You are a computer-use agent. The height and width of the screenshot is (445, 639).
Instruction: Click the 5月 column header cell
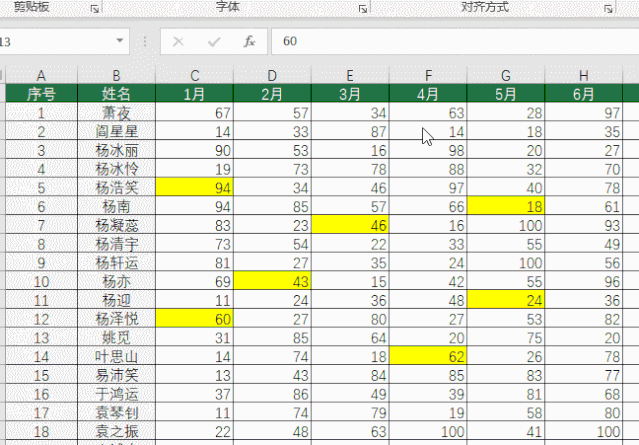(507, 94)
